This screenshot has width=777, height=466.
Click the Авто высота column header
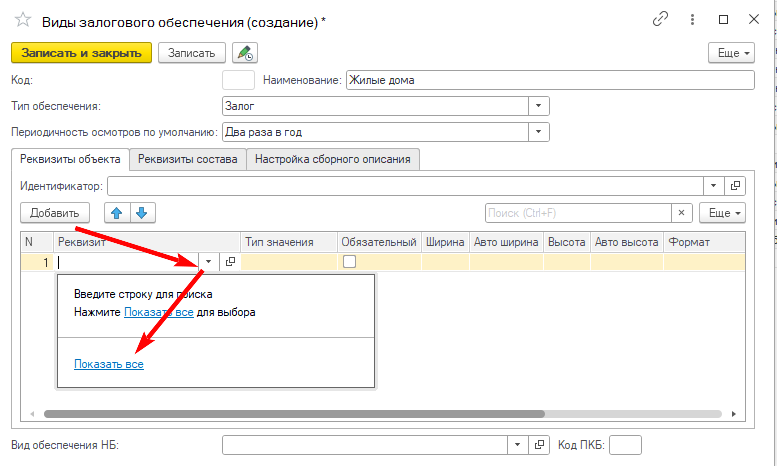pos(627,242)
